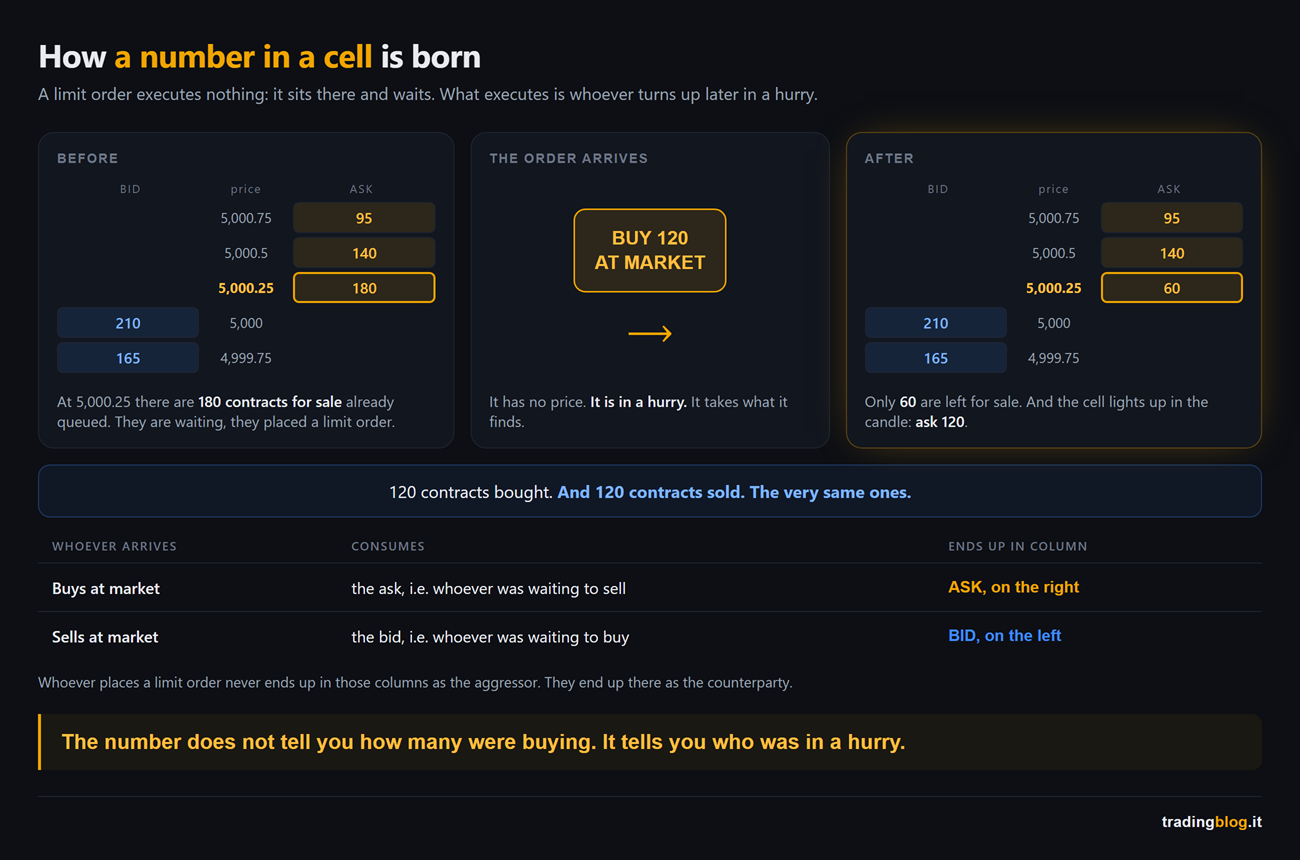This screenshot has height=860, width=1300.
Task: Click the 'ASK, on the right' text
Action: tap(1013, 587)
